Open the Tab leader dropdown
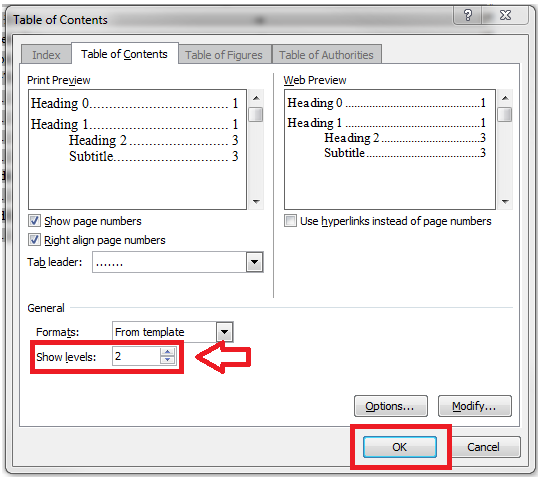The height and width of the screenshot is (480, 538). click(254, 262)
